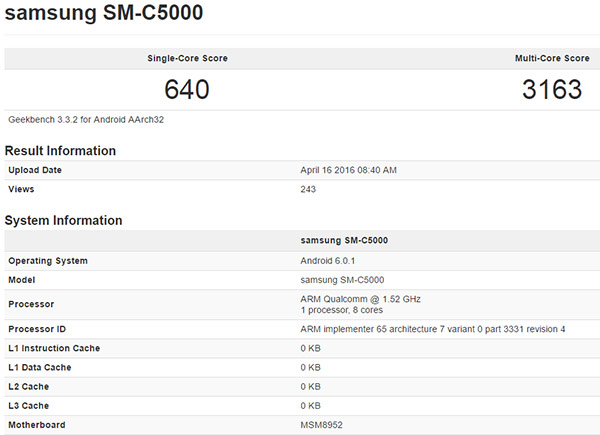Click Model value 'samsung SM-C5000'
The width and height of the screenshot is (600, 435).
point(342,280)
